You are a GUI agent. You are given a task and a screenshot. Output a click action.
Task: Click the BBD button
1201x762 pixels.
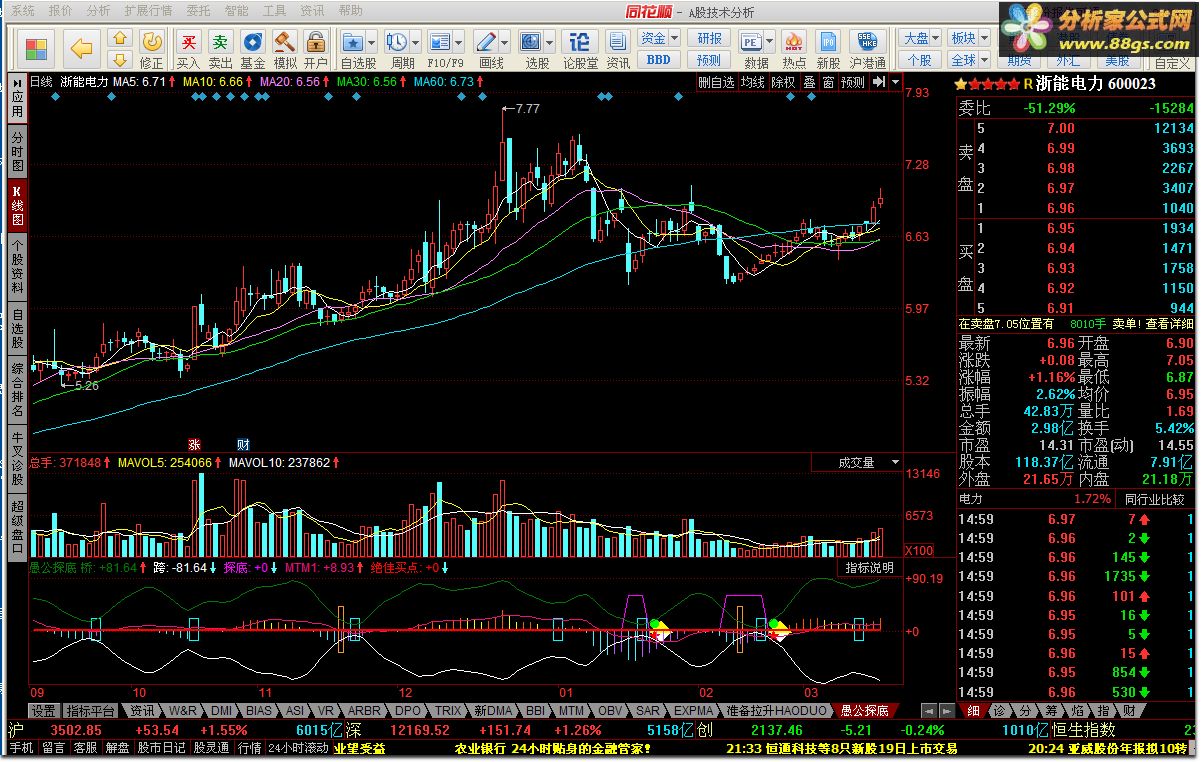(x=659, y=59)
